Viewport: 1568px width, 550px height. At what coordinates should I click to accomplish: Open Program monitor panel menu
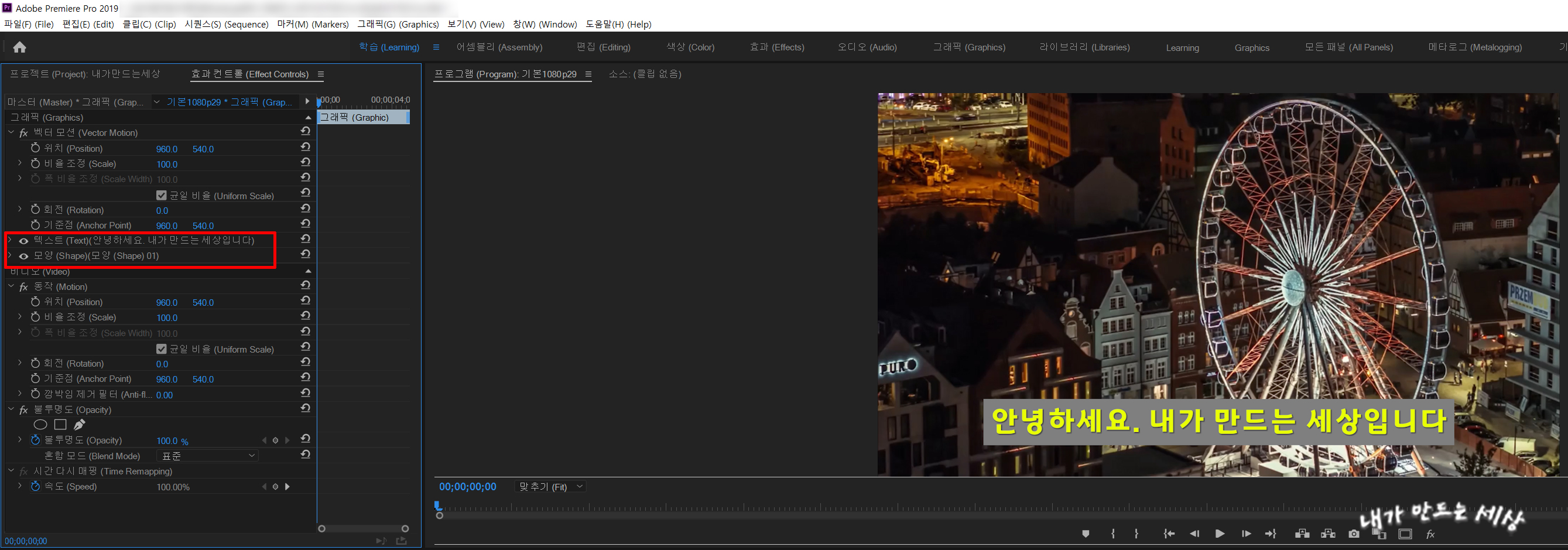[x=588, y=74]
